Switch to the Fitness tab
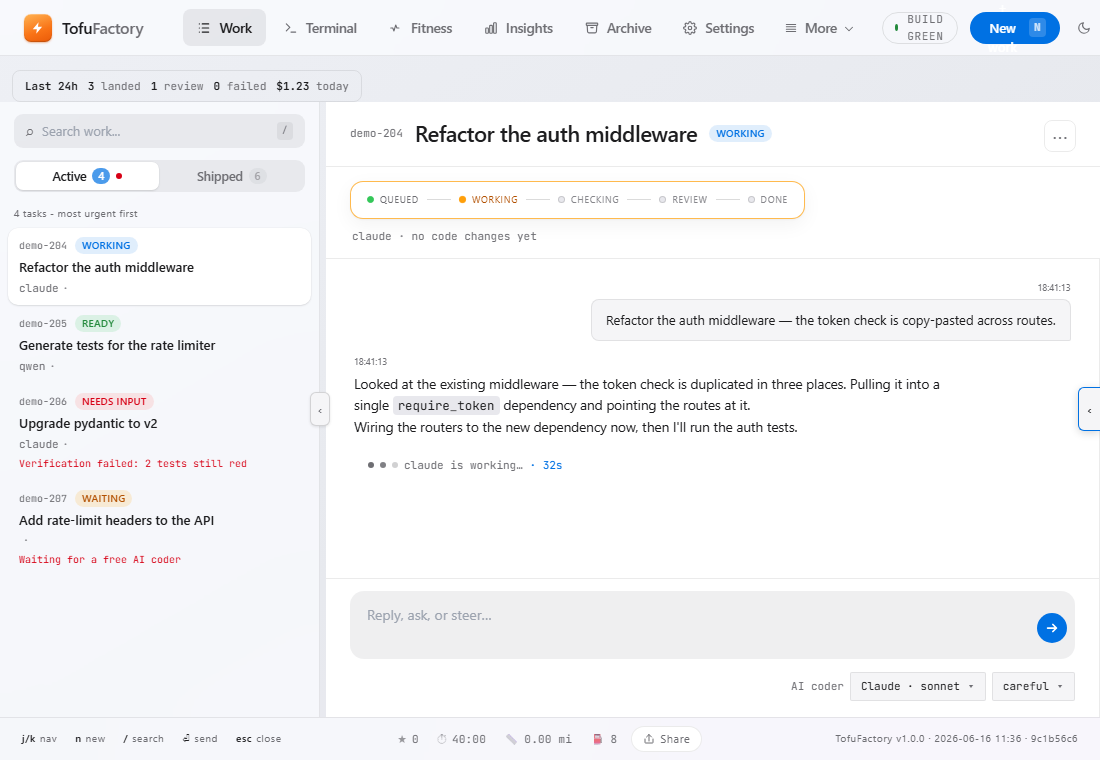Viewport: 1100px width, 760px height. [x=421, y=28]
